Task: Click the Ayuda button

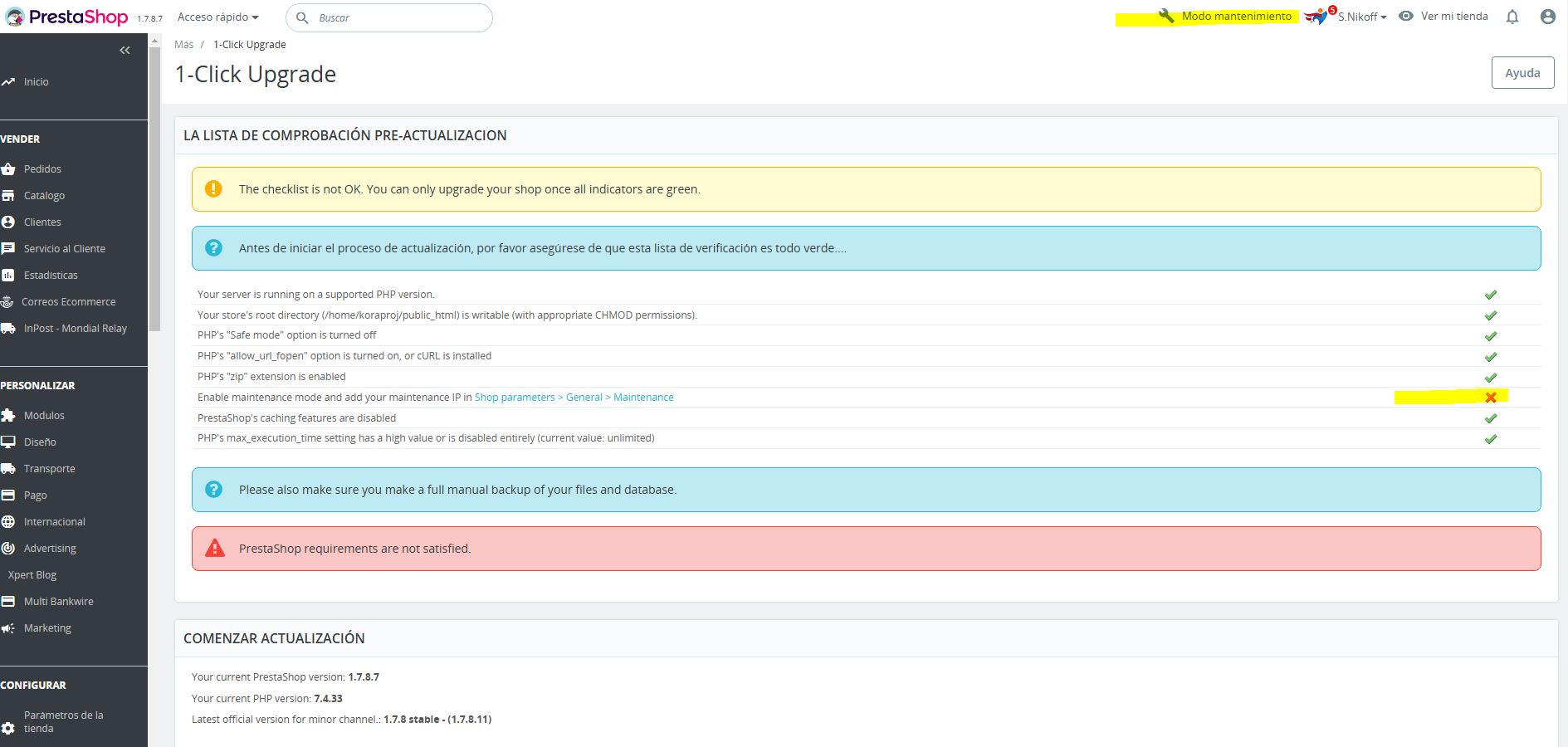Action: (x=1522, y=72)
